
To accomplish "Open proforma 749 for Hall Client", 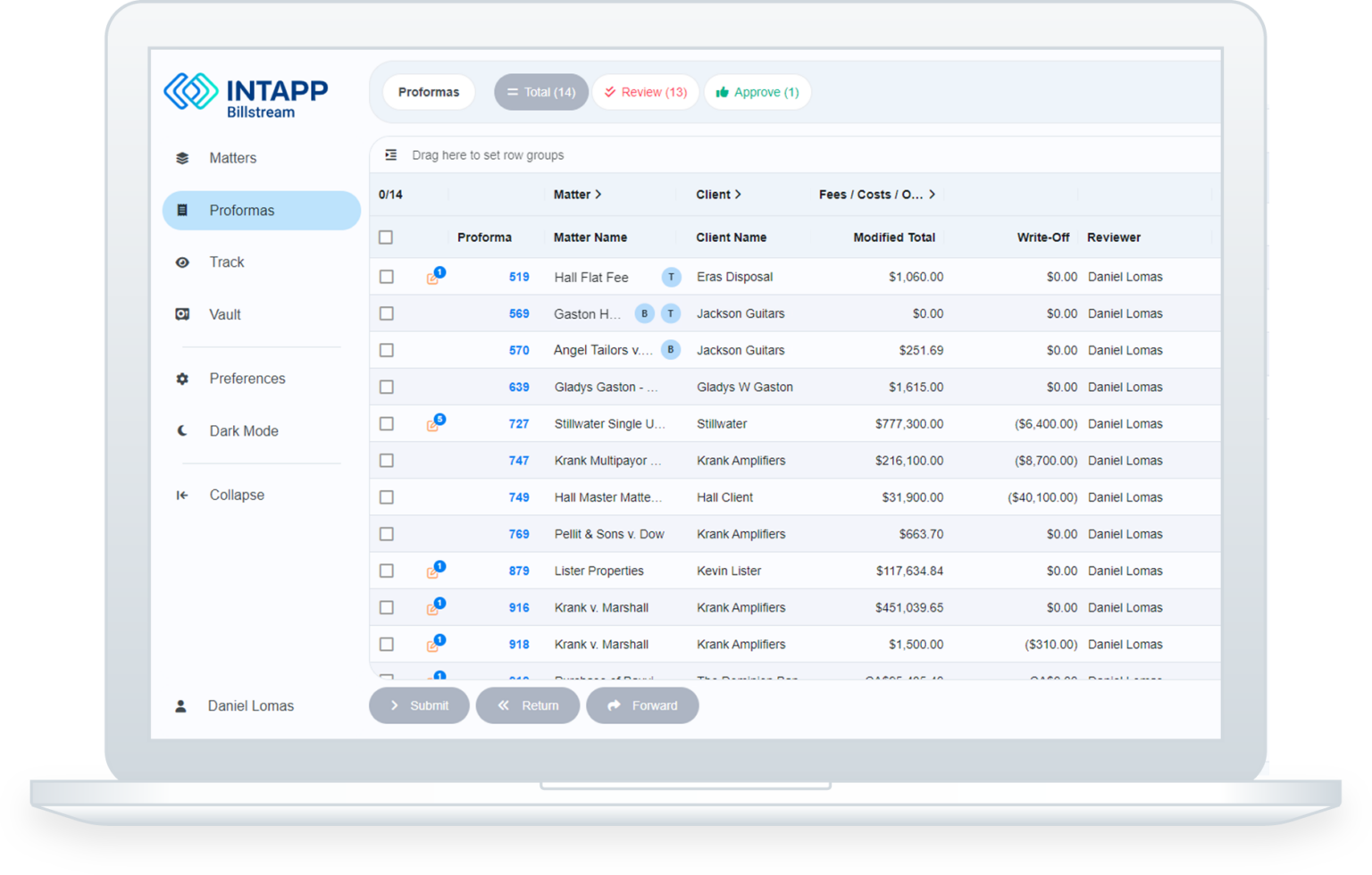I will tap(519, 497).
